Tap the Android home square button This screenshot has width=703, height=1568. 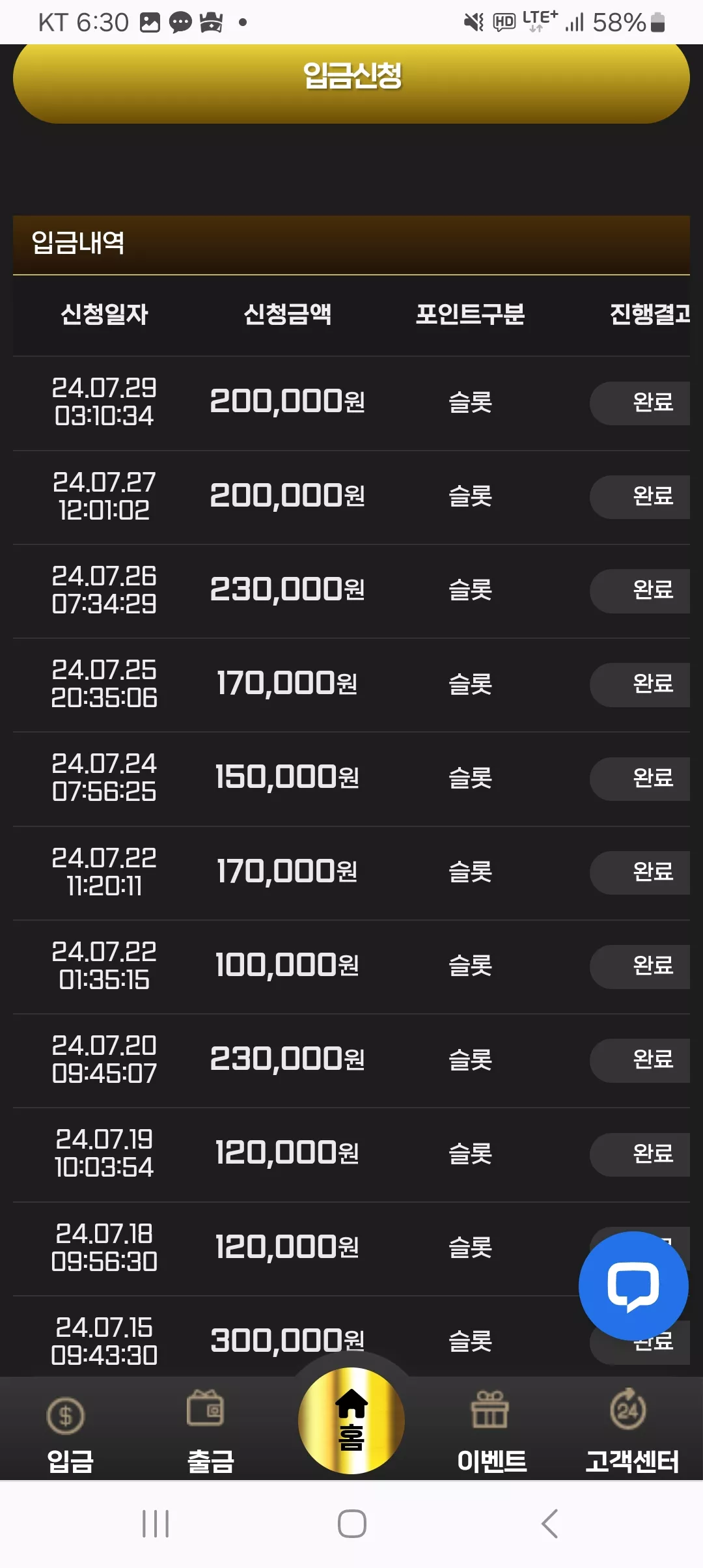click(x=352, y=1524)
